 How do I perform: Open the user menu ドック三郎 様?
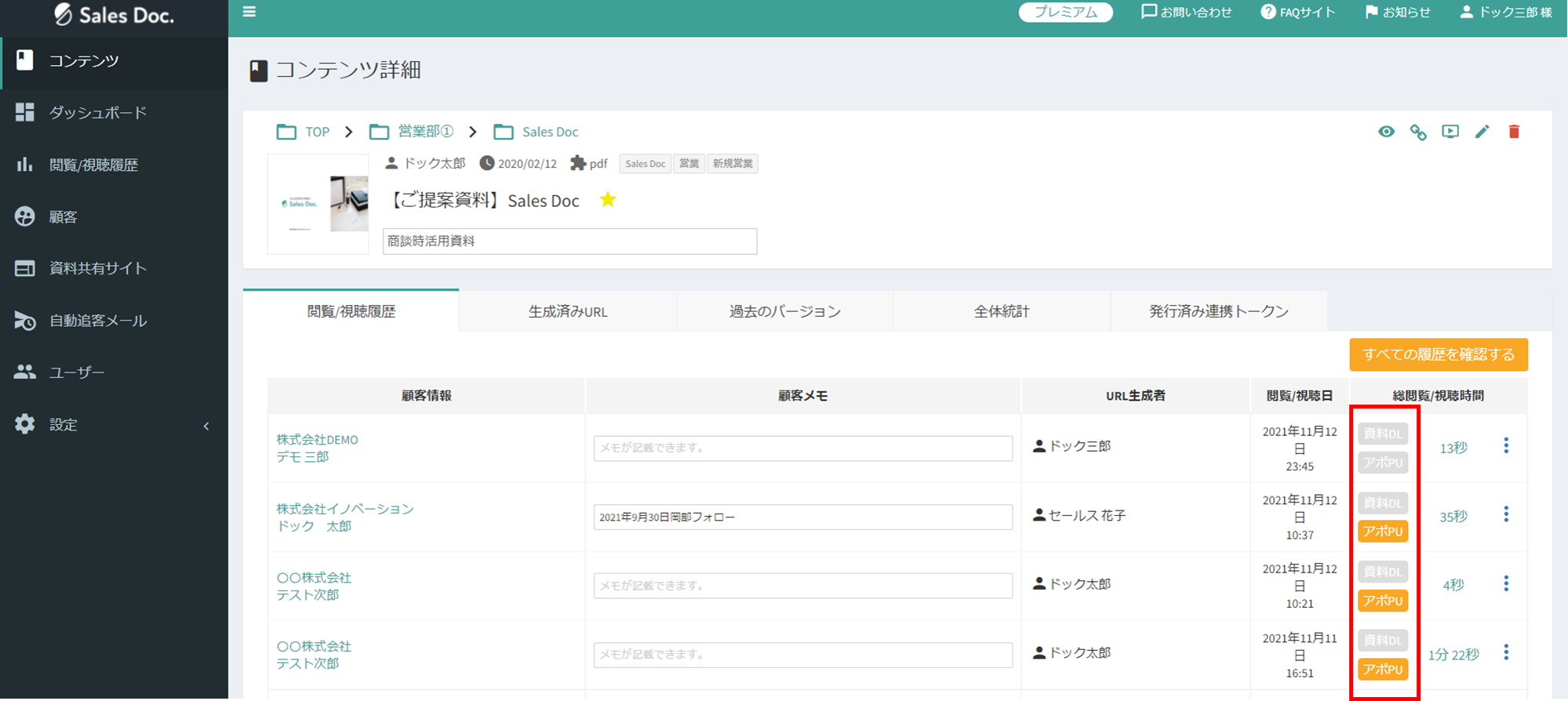click(x=1505, y=12)
